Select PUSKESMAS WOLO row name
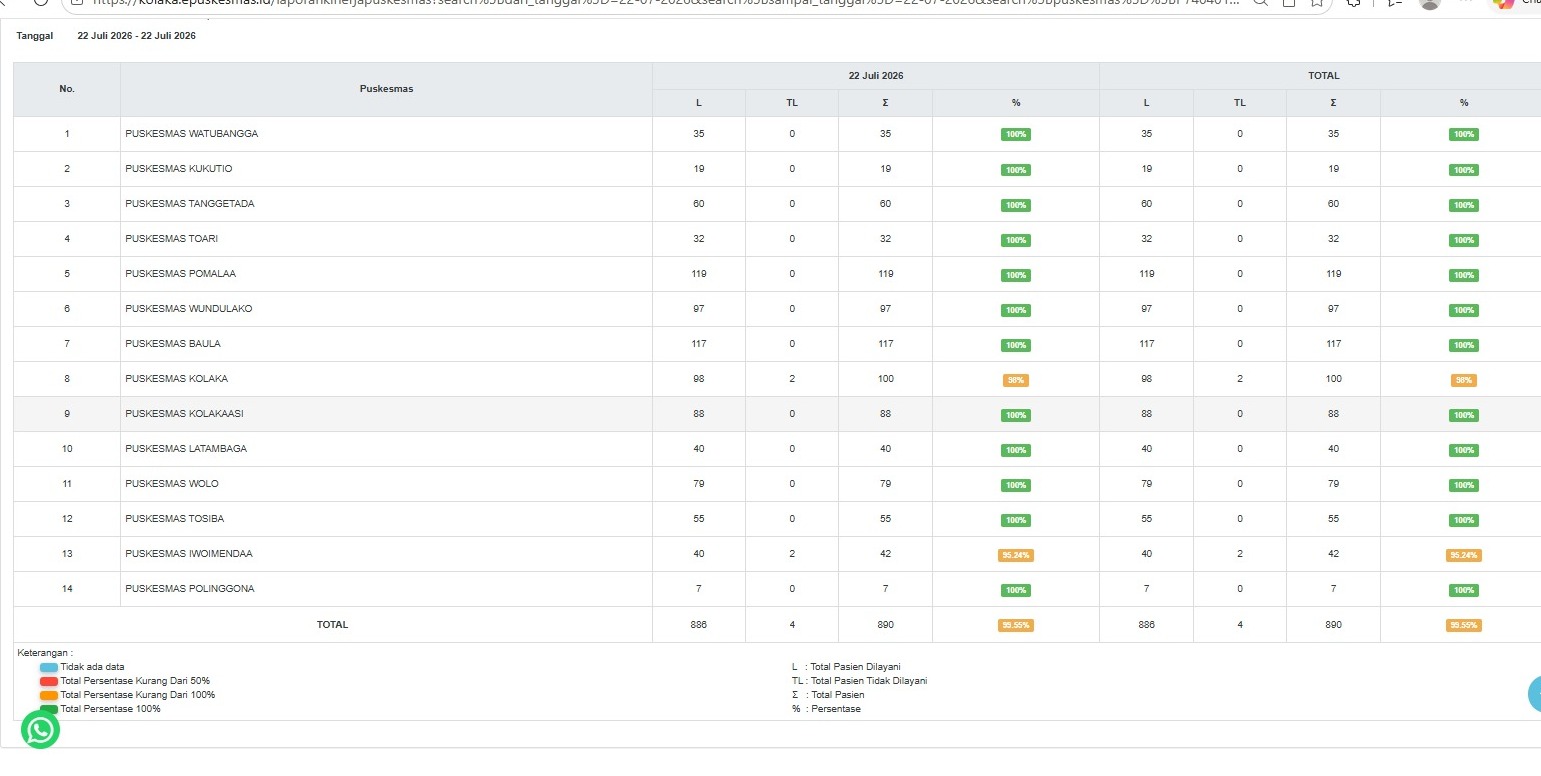 click(172, 484)
